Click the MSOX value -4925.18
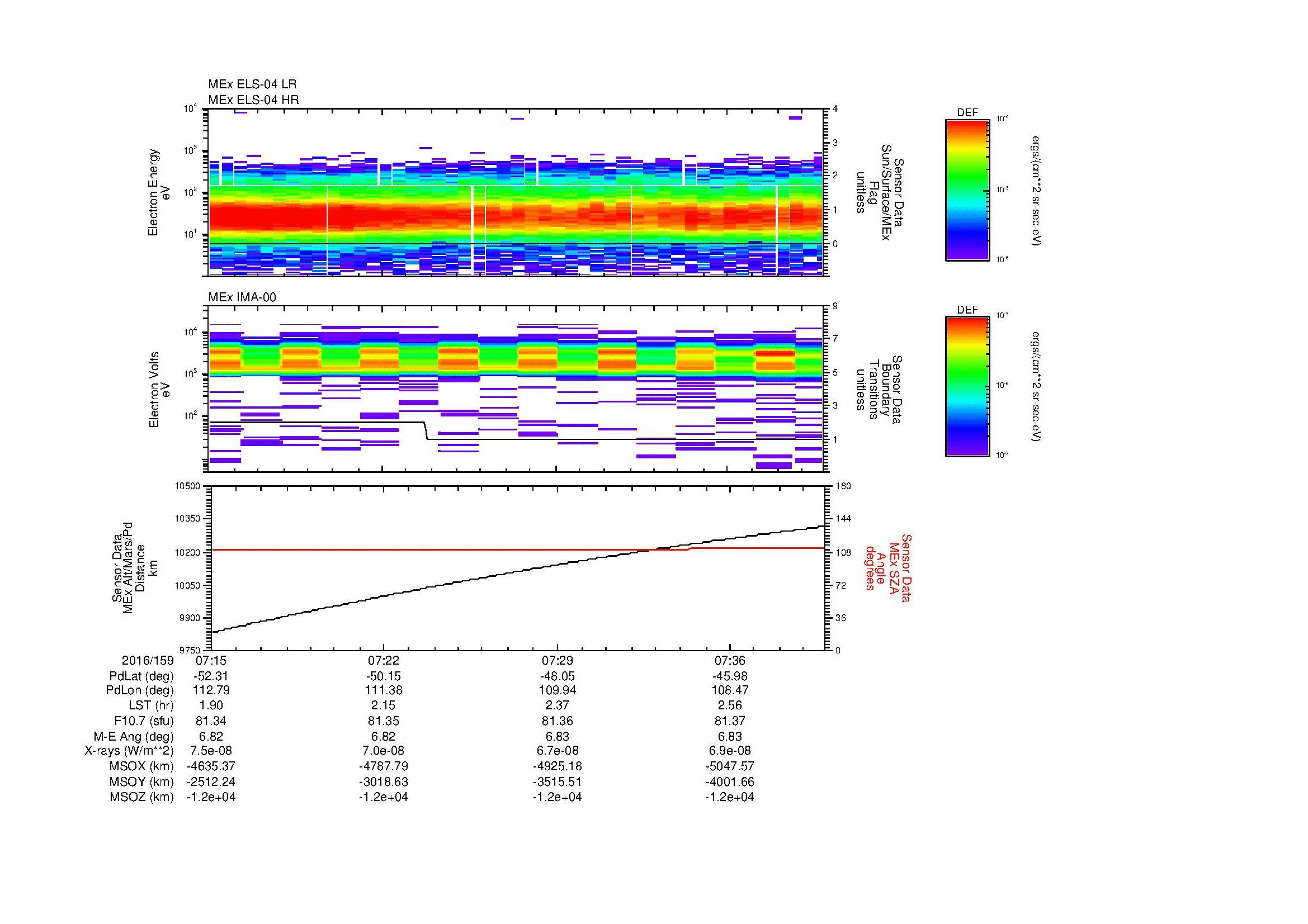 pyautogui.click(x=557, y=766)
